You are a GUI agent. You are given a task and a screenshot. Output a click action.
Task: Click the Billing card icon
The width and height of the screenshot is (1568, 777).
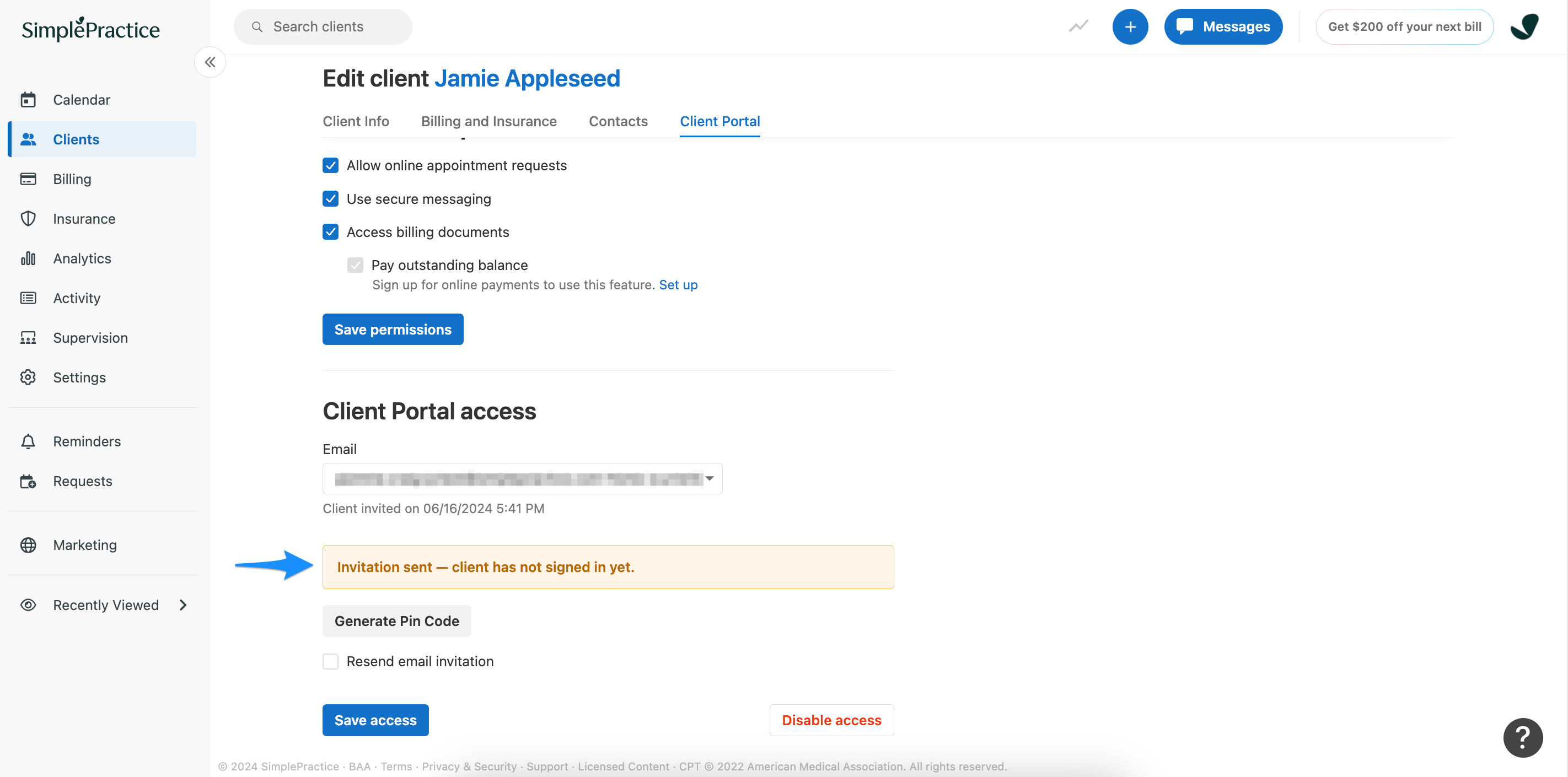pyautogui.click(x=28, y=179)
